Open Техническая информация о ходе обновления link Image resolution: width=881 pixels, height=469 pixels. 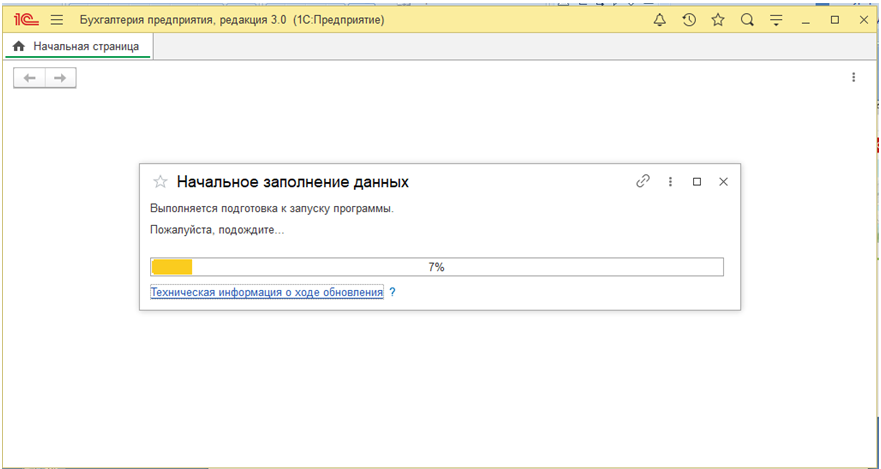pos(266,292)
